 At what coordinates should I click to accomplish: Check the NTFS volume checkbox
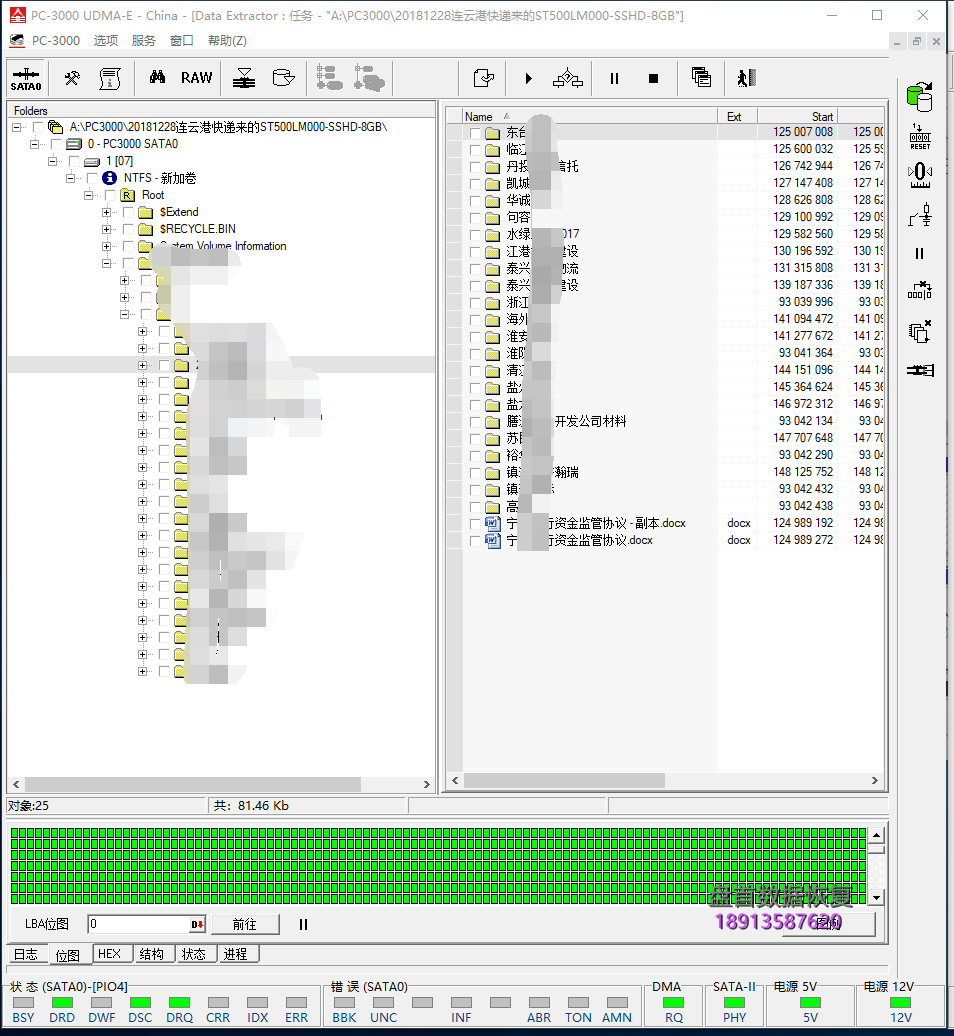click(x=92, y=178)
